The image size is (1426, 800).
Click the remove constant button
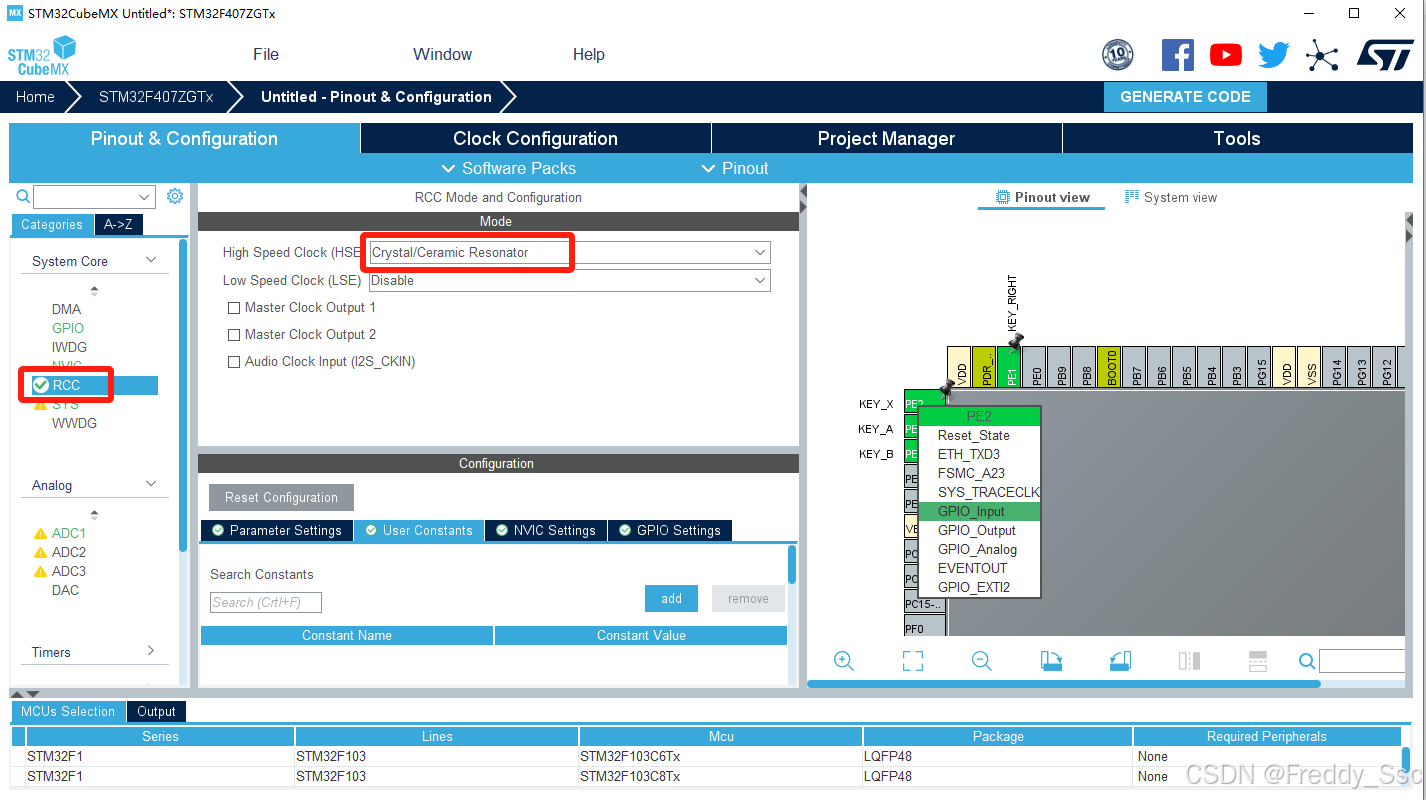pyautogui.click(x=748, y=599)
